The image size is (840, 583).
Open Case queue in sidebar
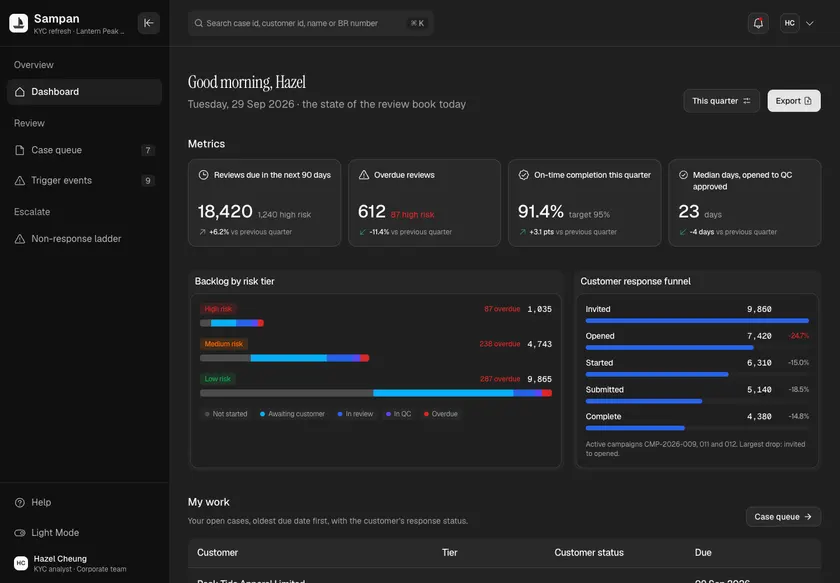click(x=84, y=150)
